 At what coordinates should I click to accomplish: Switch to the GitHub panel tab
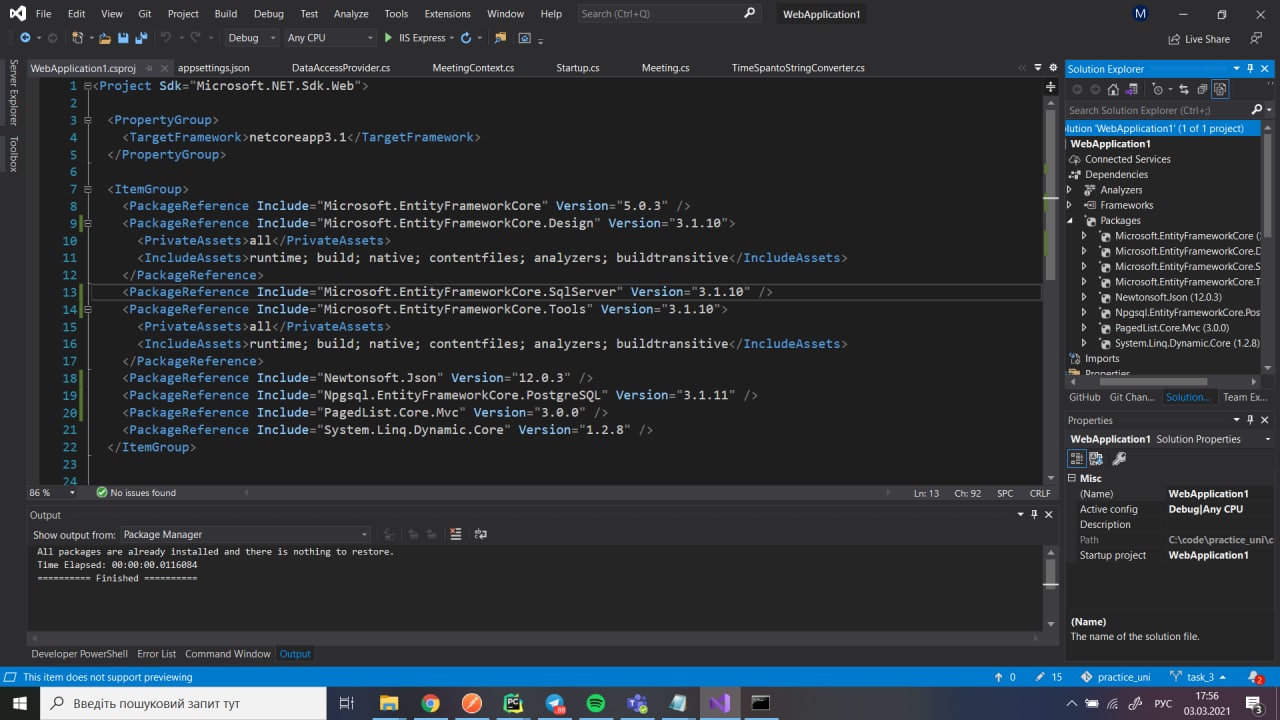(x=1084, y=397)
